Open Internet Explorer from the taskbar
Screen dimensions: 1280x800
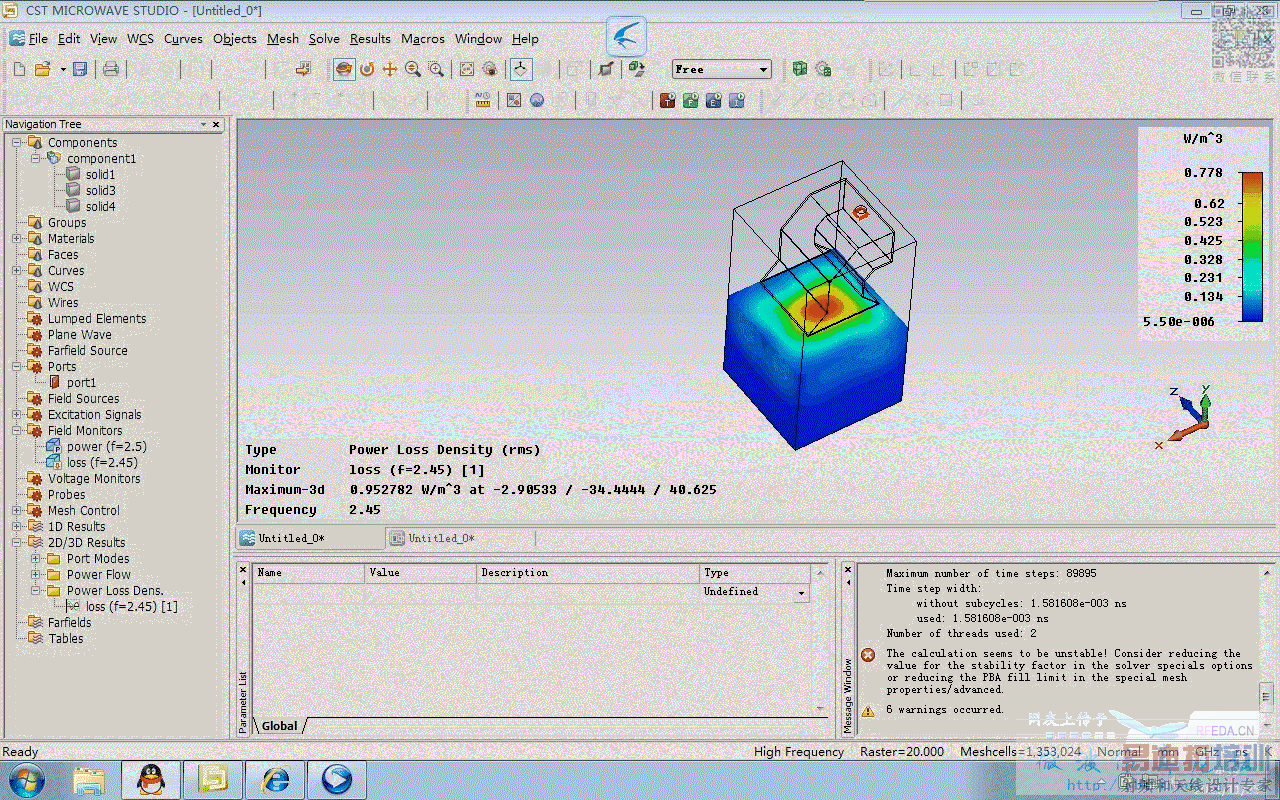(x=275, y=780)
